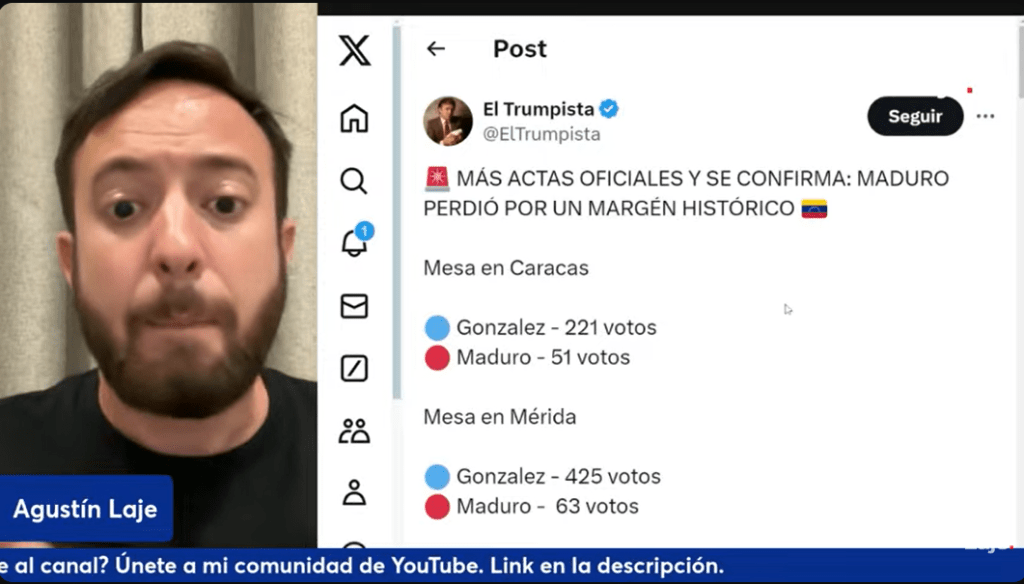
Task: Open the @ElTrumpista handle link
Action: click(541, 134)
